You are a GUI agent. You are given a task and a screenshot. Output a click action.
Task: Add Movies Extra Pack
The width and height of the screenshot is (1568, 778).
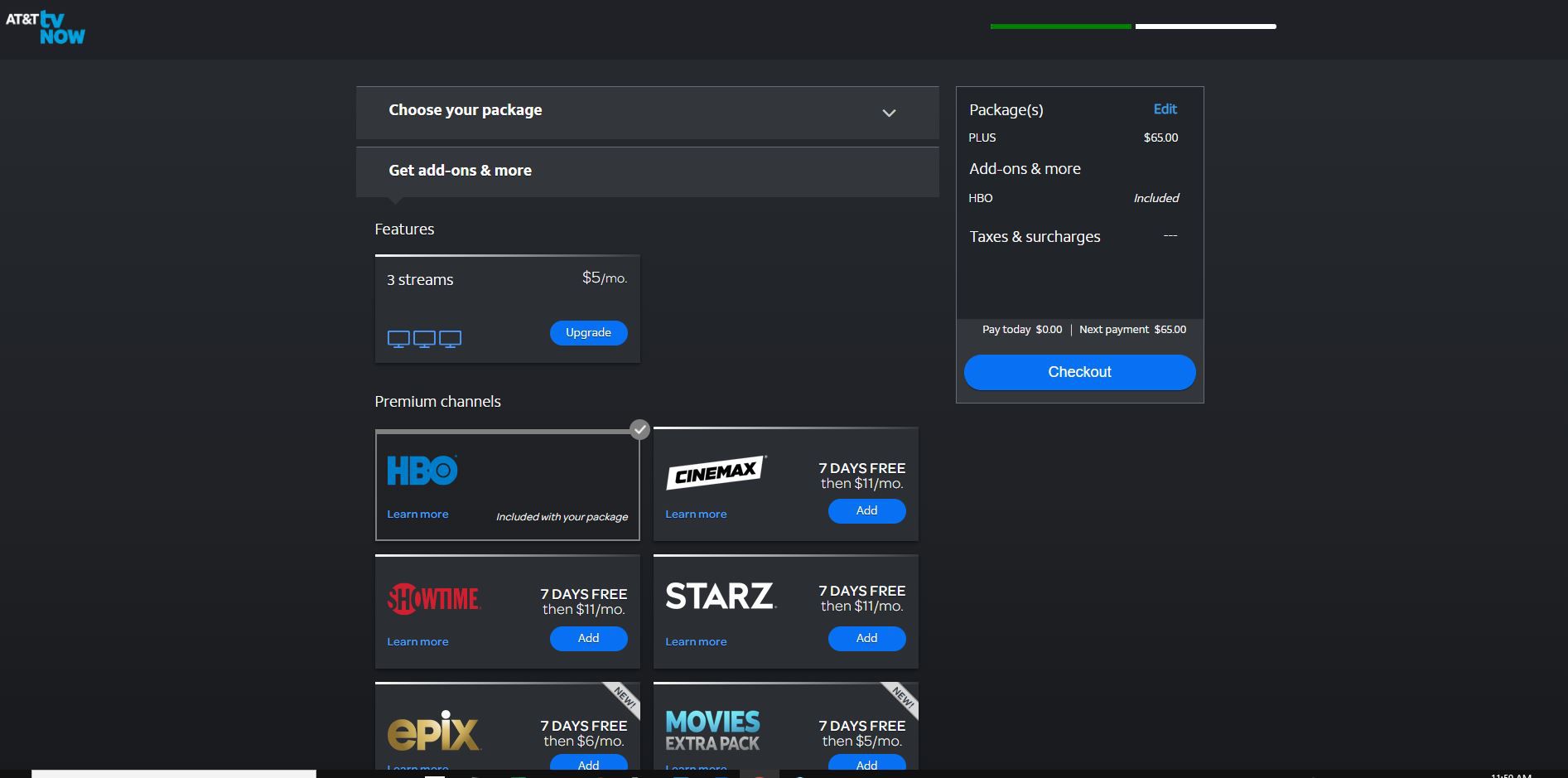[866, 763]
